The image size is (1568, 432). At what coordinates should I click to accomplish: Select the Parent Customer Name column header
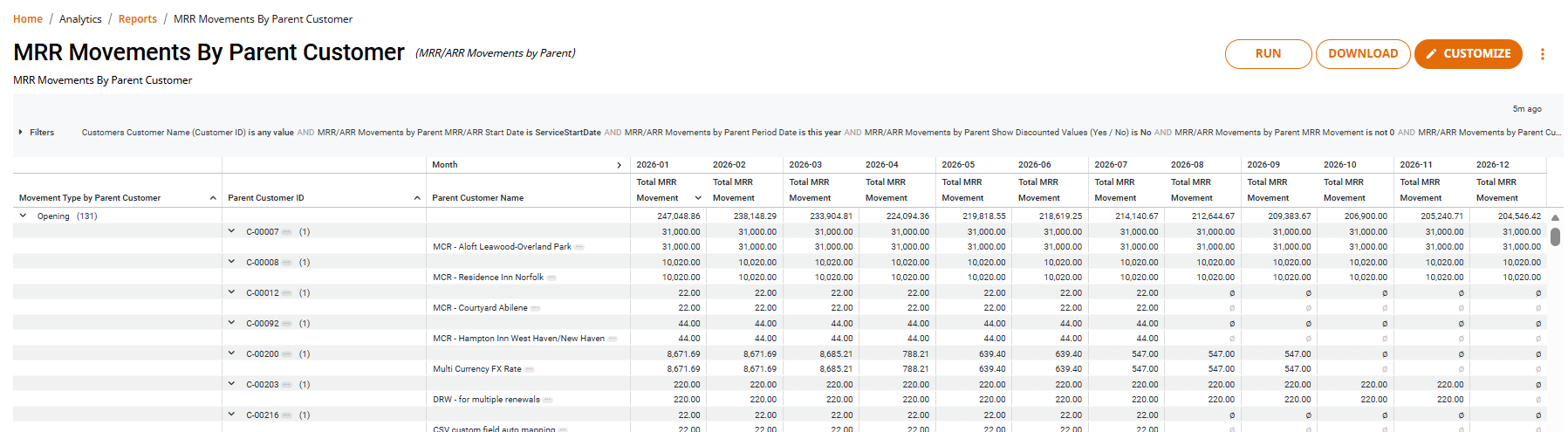(478, 198)
